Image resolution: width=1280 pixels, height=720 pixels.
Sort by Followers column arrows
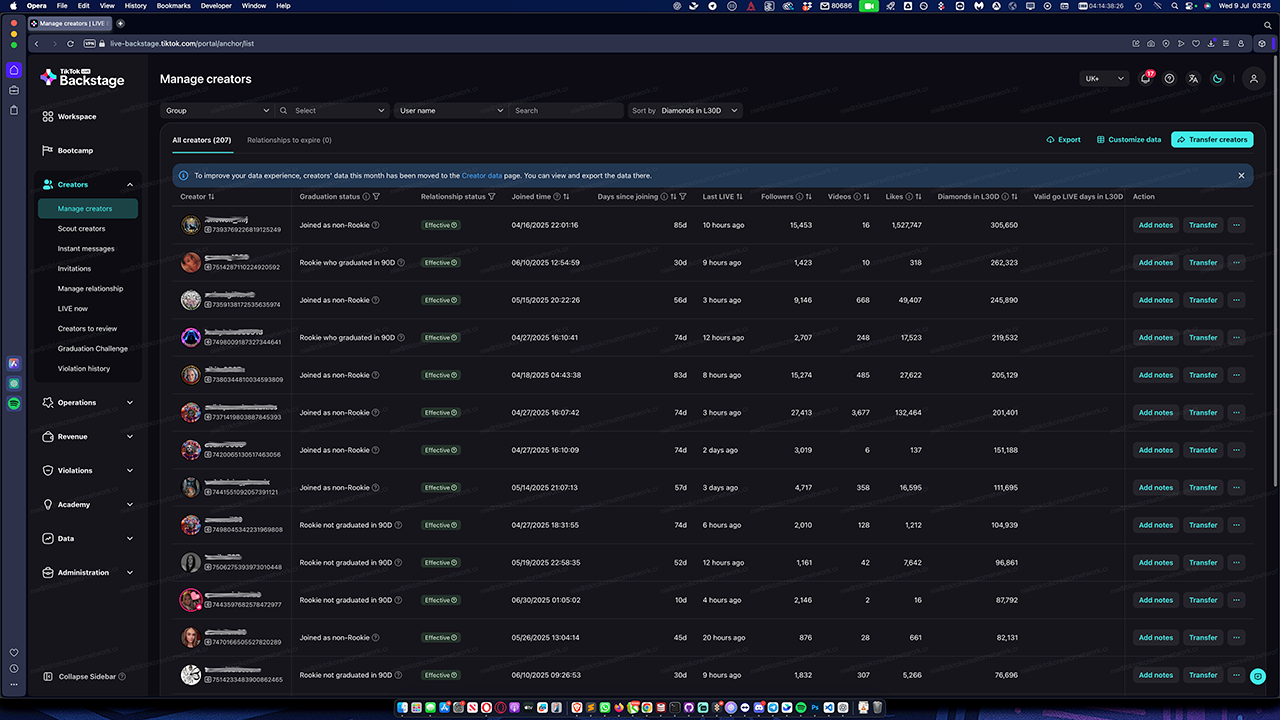(x=808, y=197)
